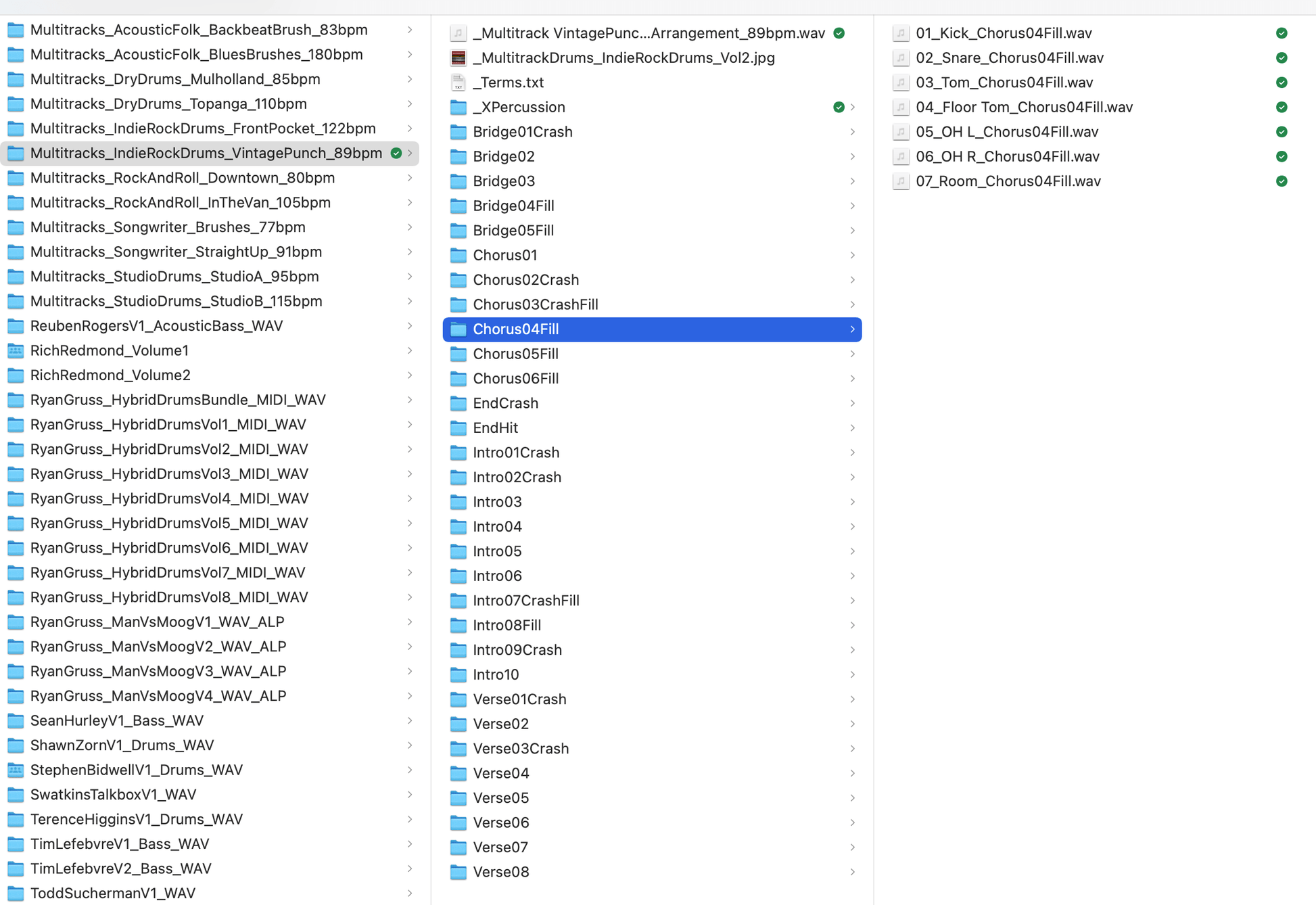Select the RyanGruss_ManVsMoogV2_WAV_ALP folder
1316x905 pixels.
158,647
